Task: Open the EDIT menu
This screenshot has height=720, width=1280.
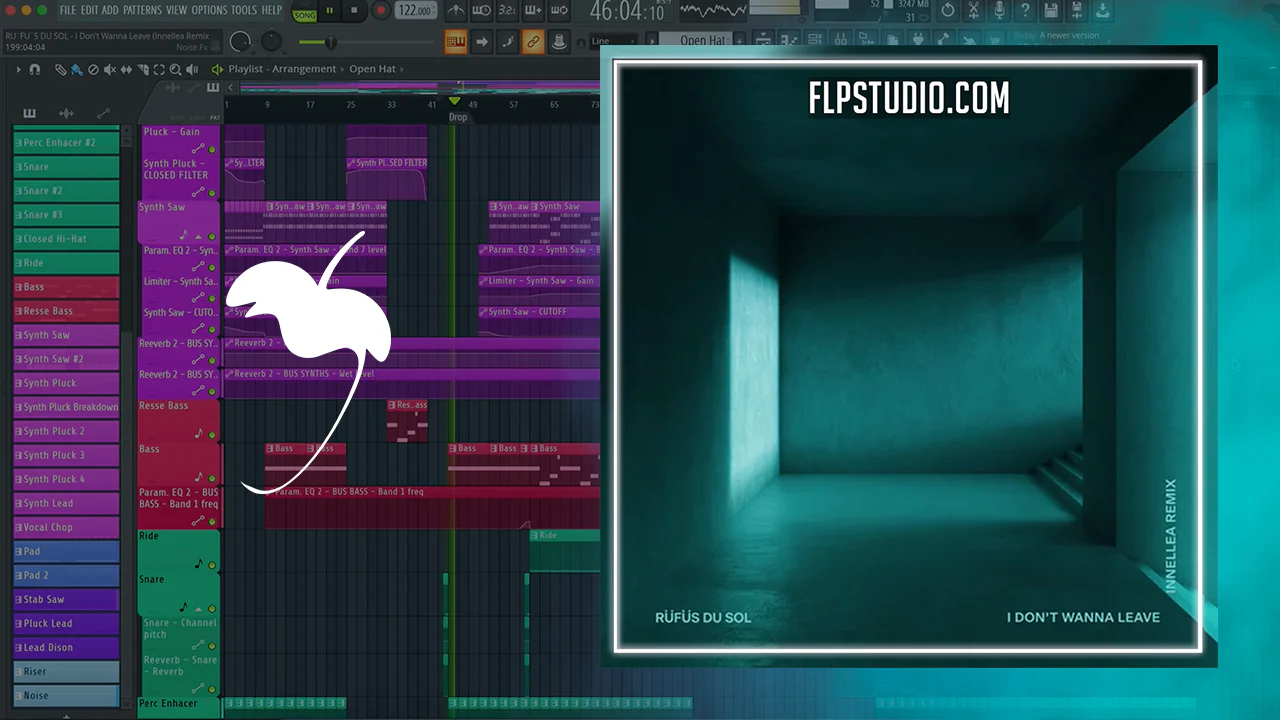Action: [x=90, y=10]
